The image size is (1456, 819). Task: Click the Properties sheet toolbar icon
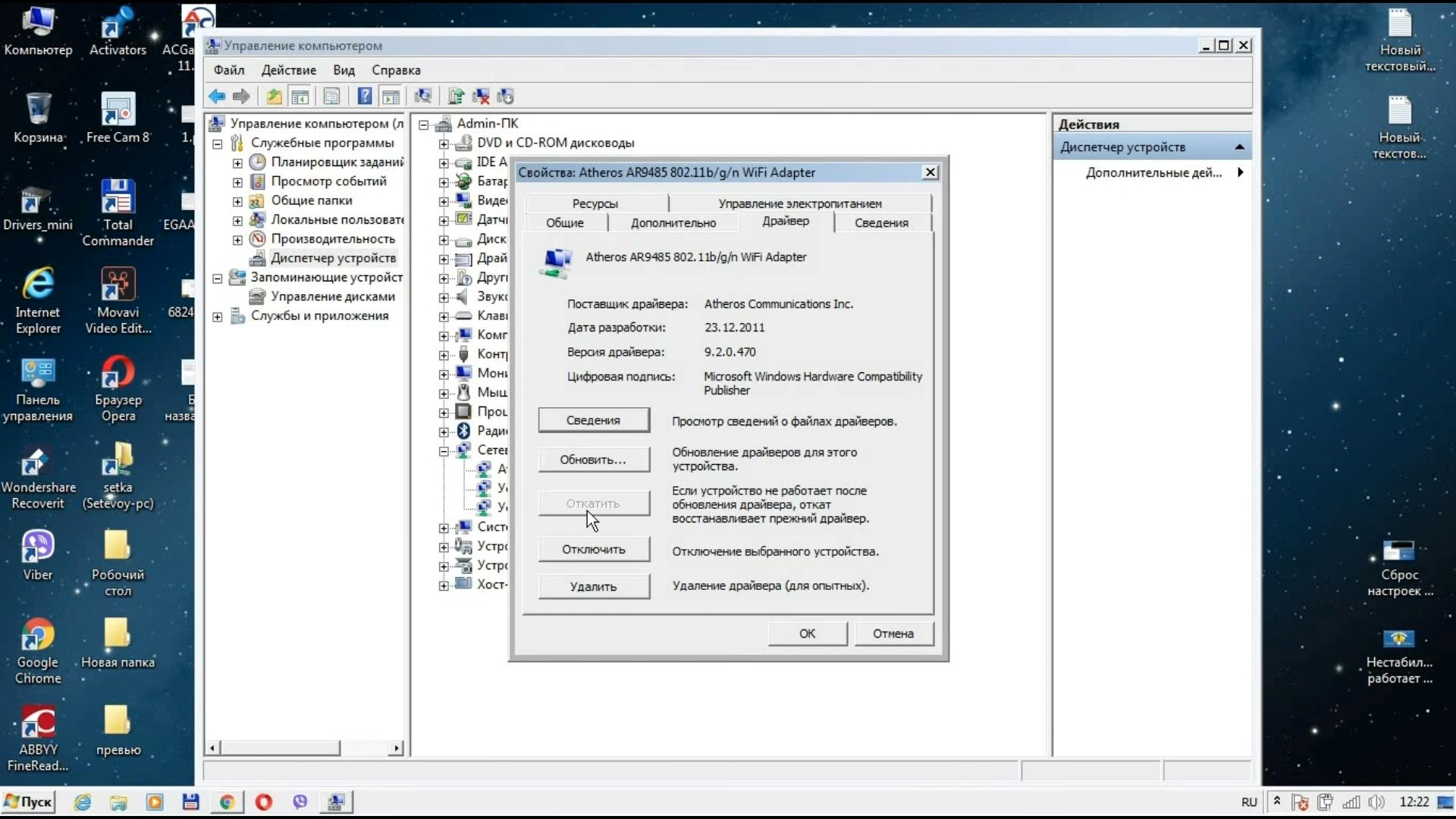pos(331,96)
